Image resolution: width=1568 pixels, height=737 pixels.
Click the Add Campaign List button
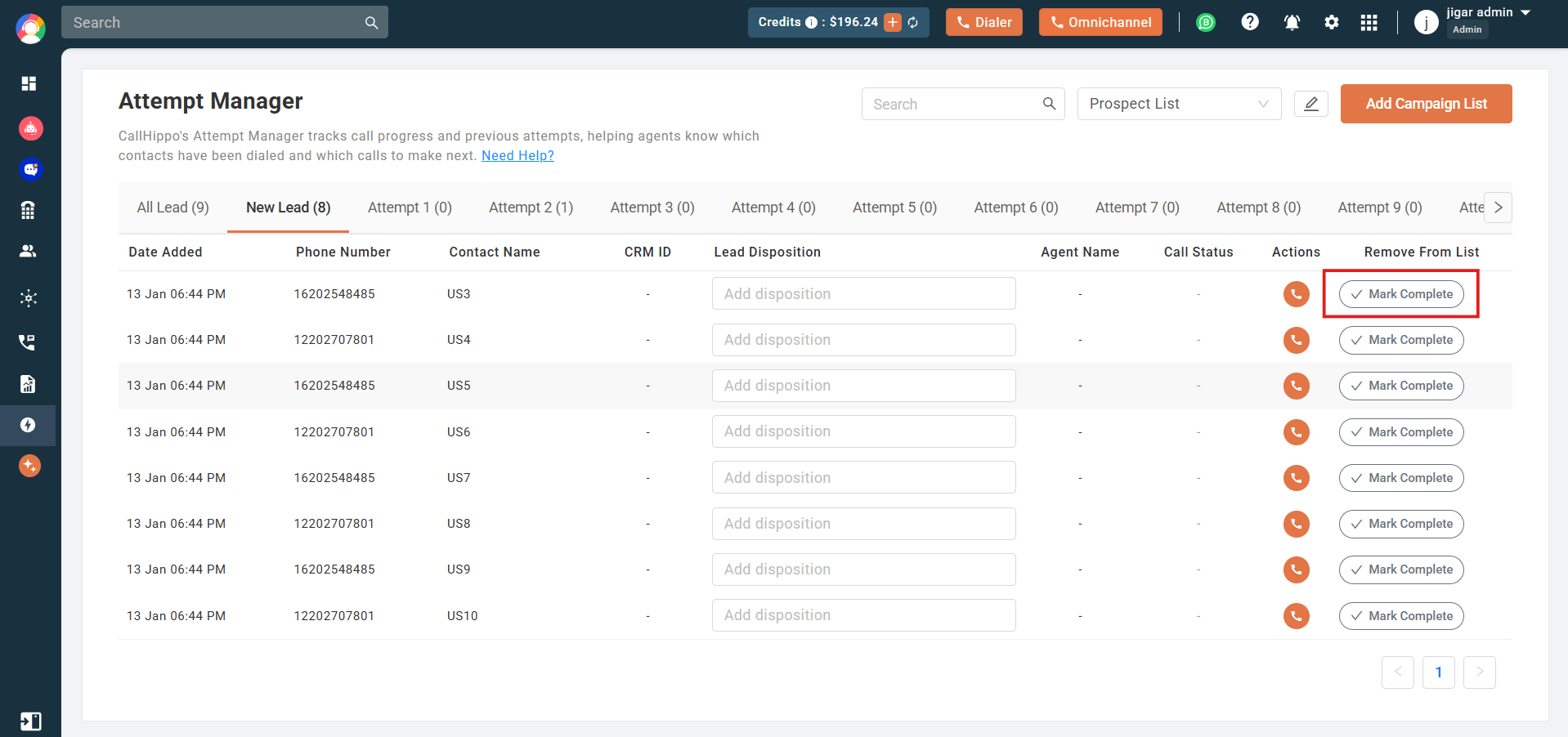click(1427, 104)
